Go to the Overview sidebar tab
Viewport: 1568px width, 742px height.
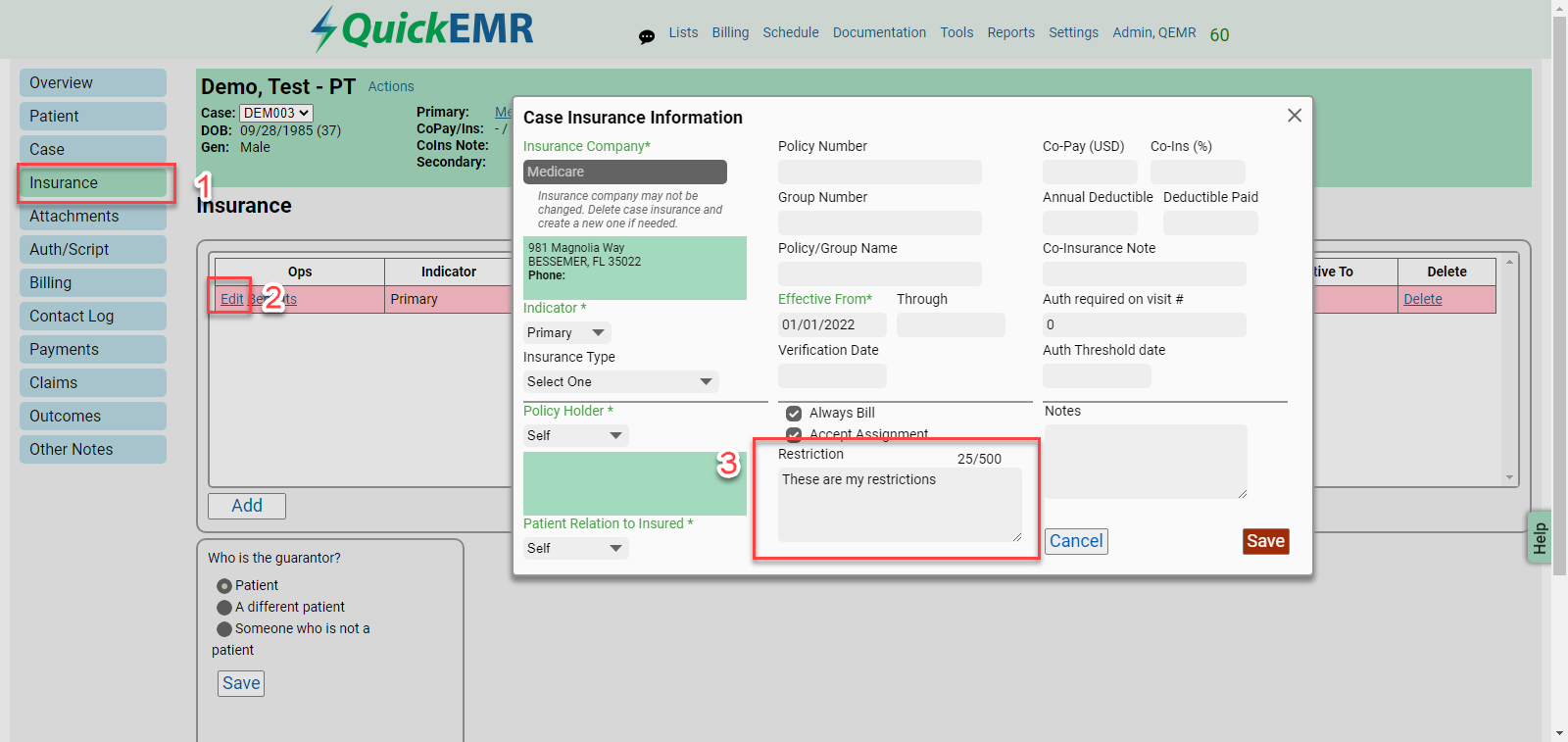93,83
